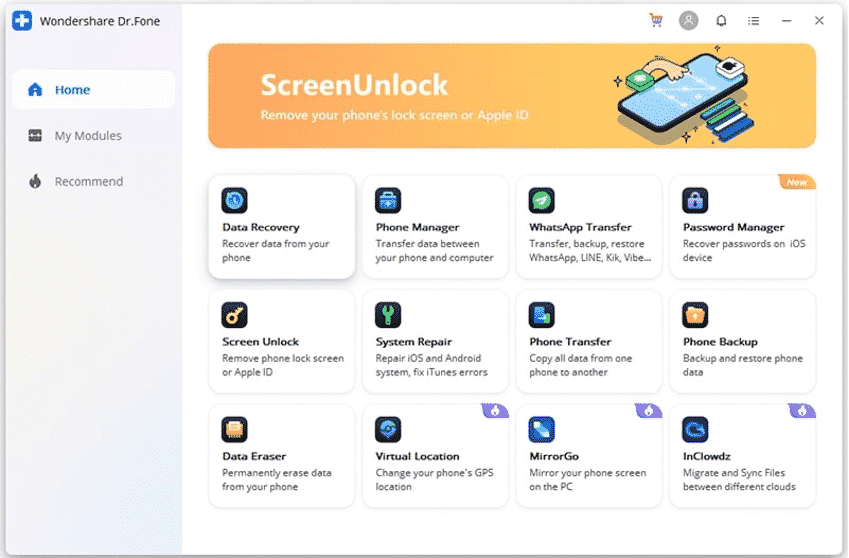The image size is (849, 558).
Task: Open the Data Recovery module icon
Action: pos(234,200)
